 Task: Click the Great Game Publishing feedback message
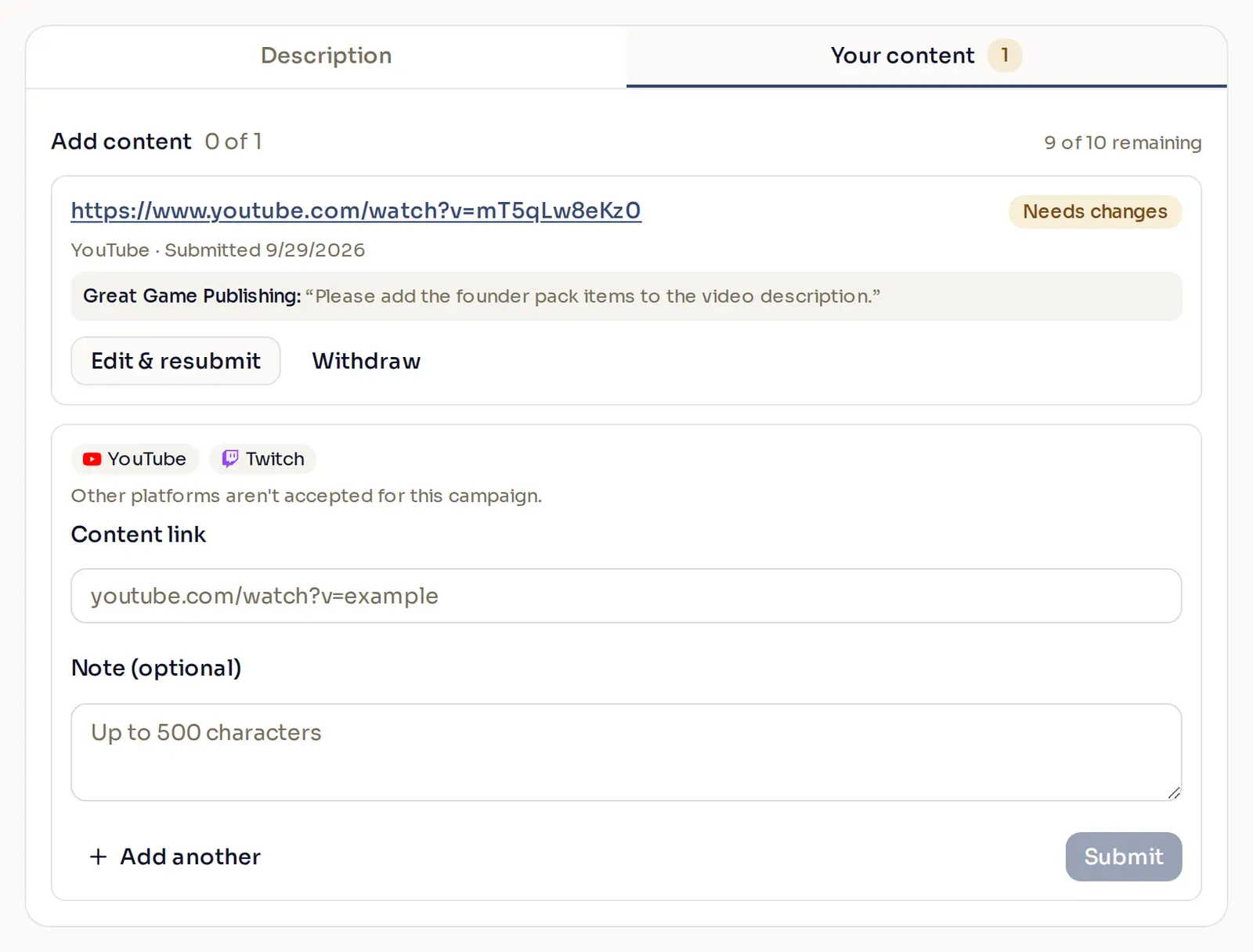tap(626, 296)
